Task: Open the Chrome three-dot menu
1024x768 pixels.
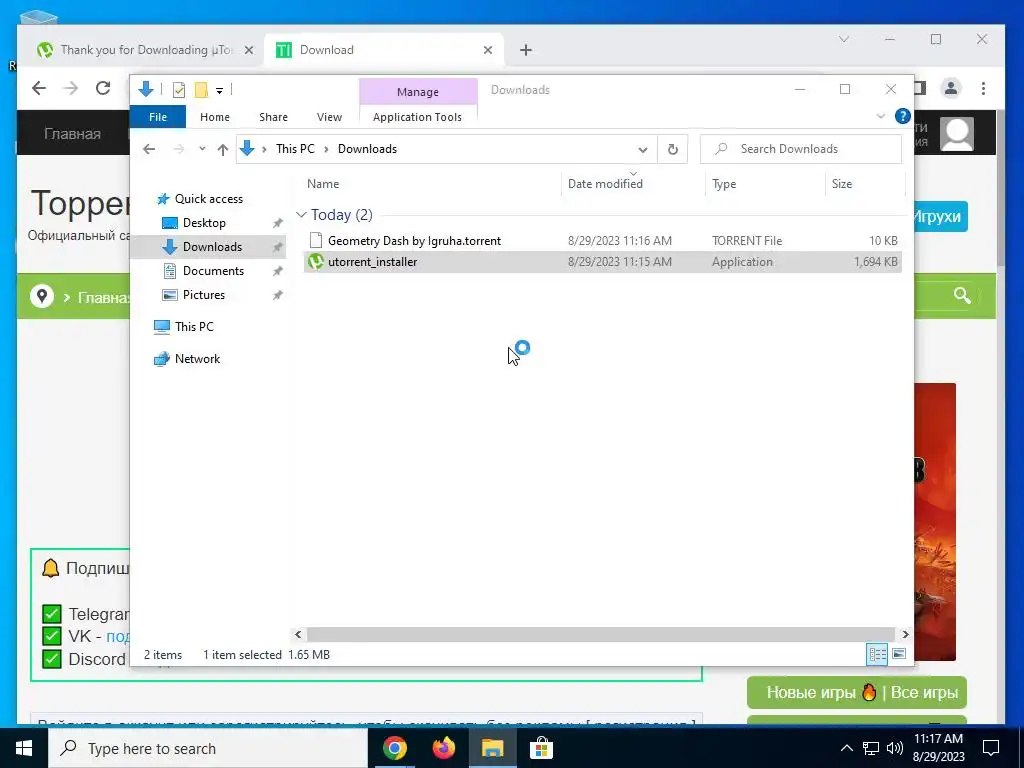Action: (984, 88)
